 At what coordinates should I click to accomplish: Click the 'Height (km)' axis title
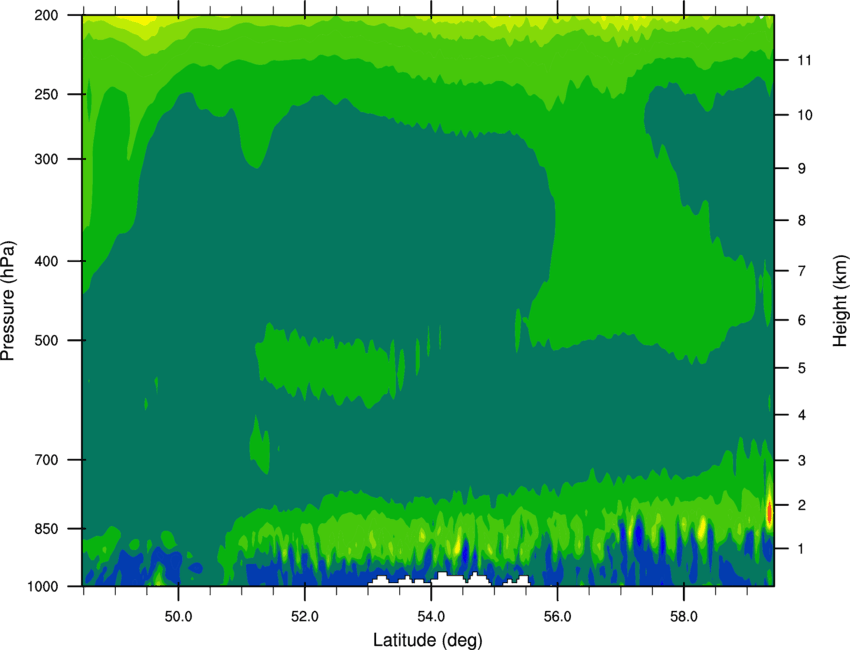click(x=840, y=301)
